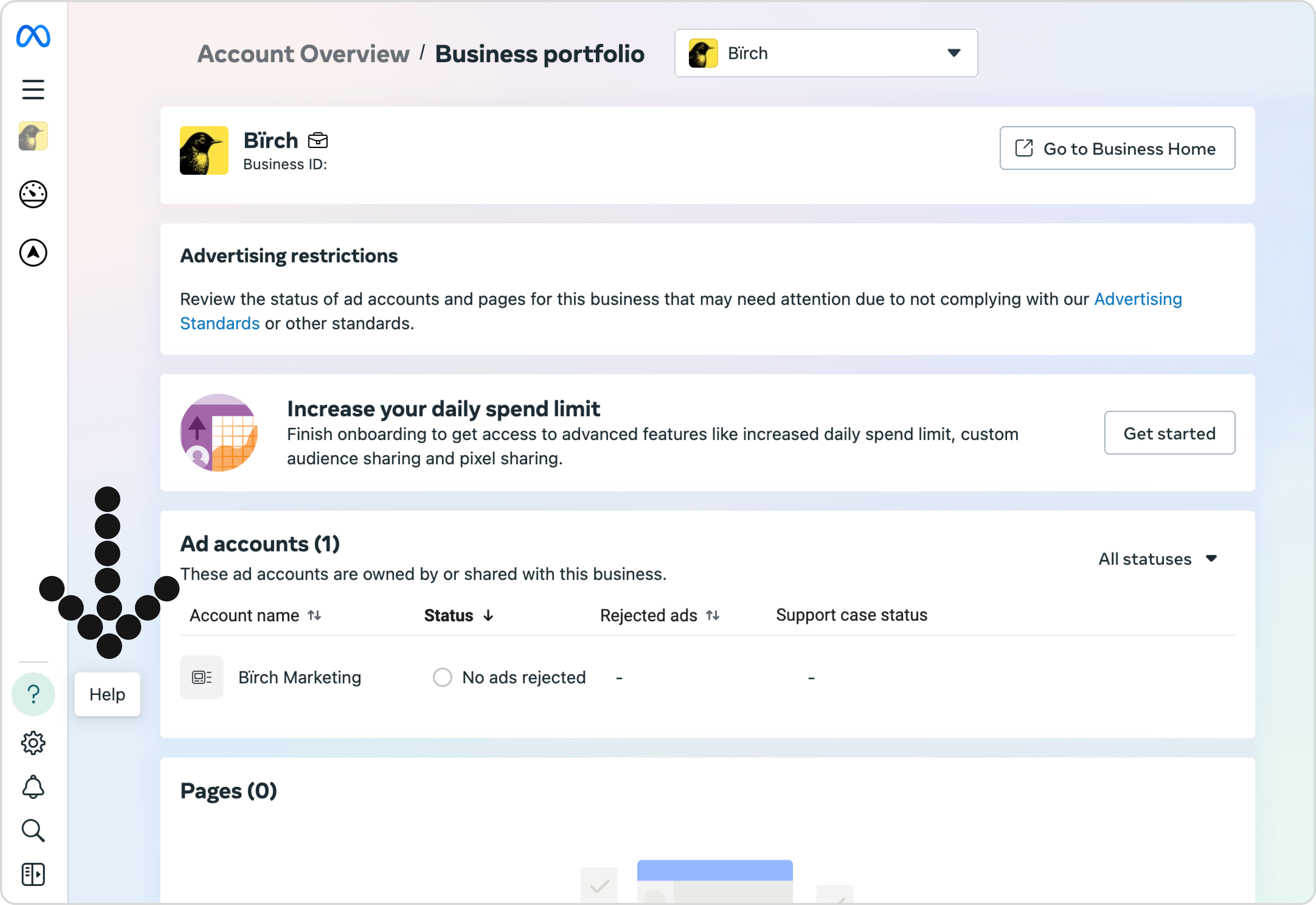Click Account Overview breadcrumb
1316x905 pixels.
[x=303, y=54]
